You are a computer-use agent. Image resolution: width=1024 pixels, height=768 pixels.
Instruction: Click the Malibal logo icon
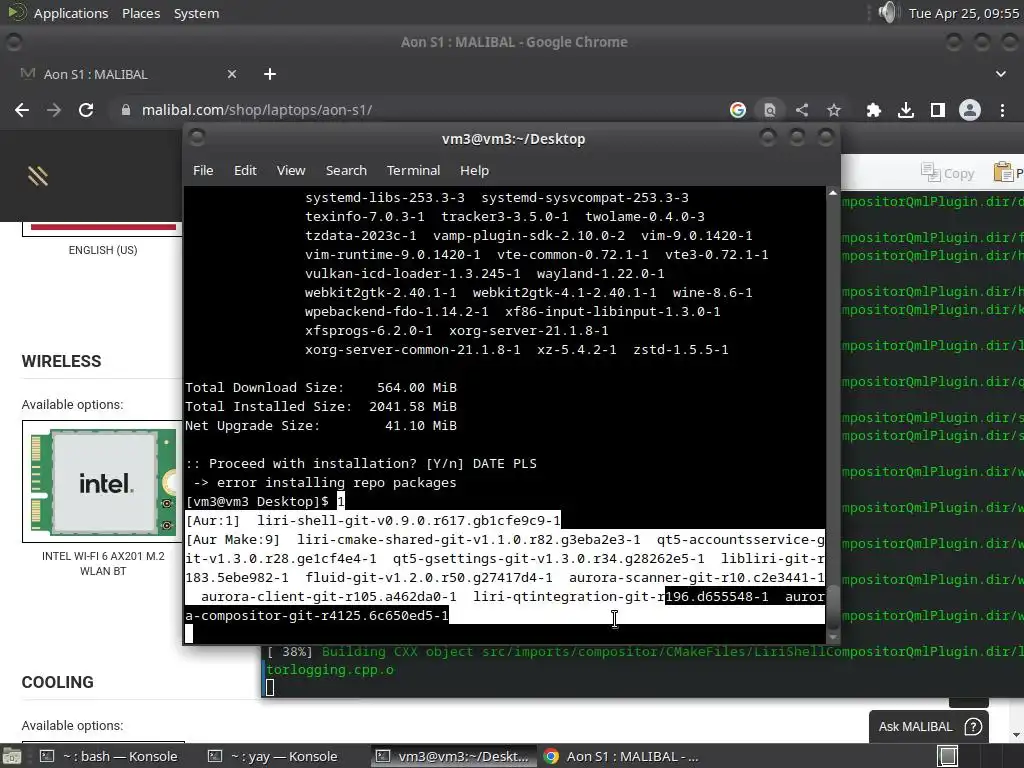pyautogui.click(x=38, y=176)
